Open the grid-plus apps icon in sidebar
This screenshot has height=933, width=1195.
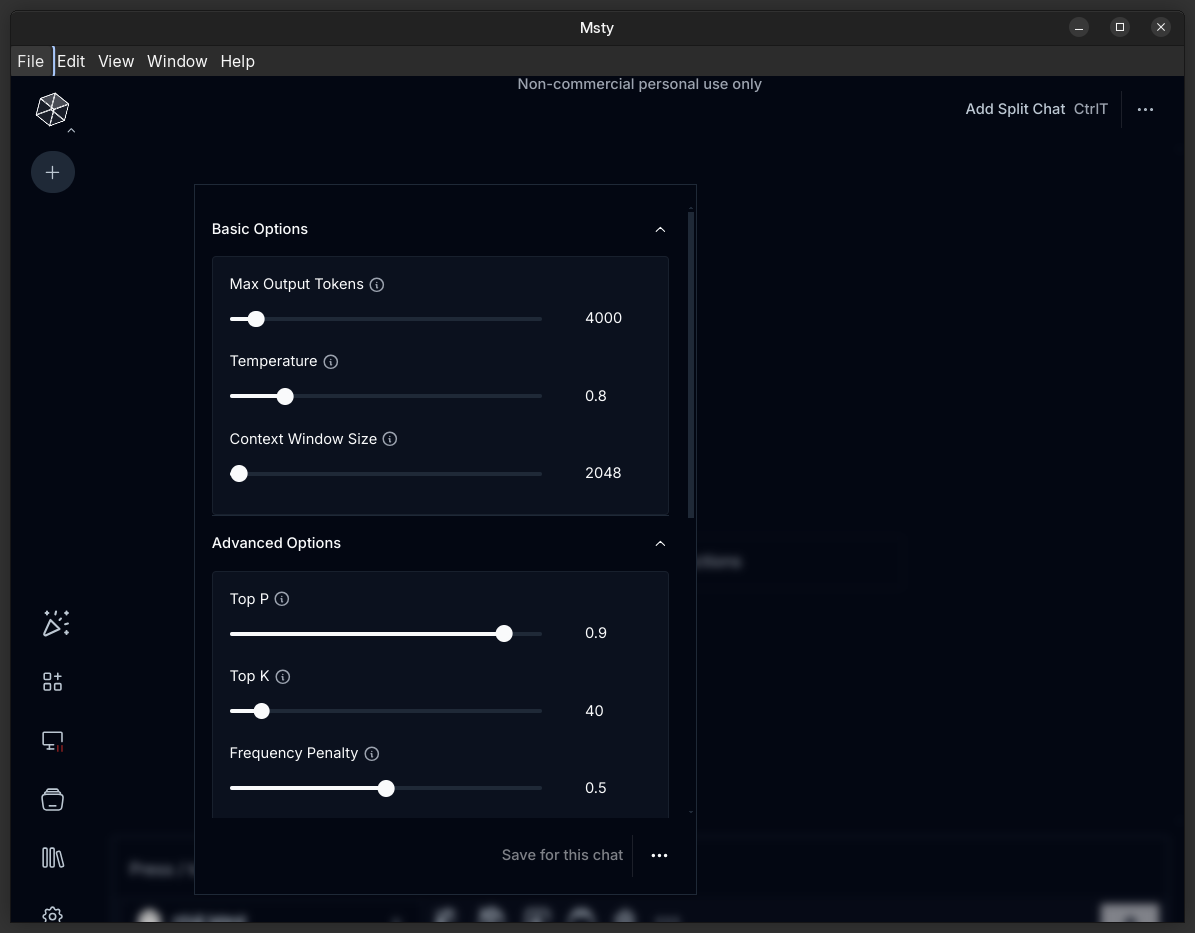[52, 682]
